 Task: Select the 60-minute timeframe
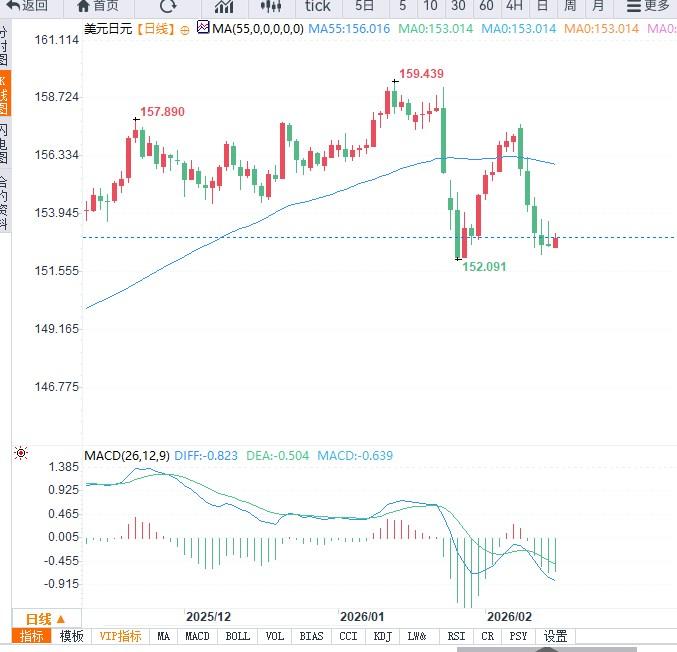pyautogui.click(x=486, y=6)
